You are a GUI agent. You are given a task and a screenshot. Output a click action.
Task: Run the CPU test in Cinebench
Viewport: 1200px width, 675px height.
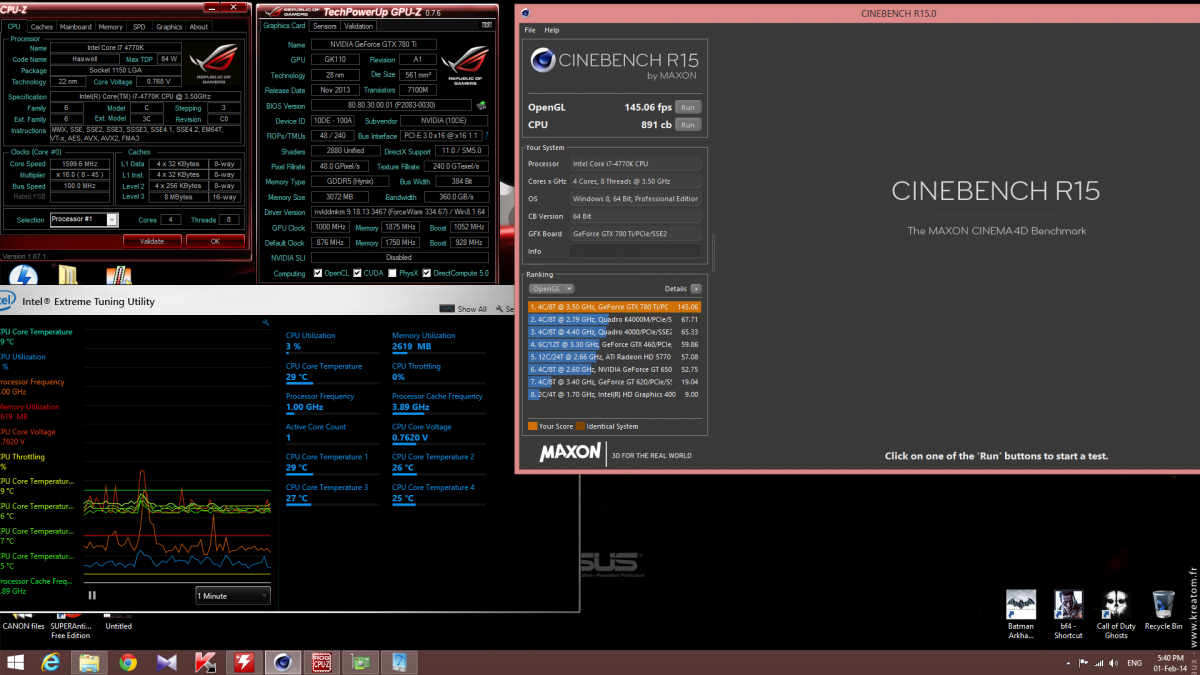pos(687,125)
